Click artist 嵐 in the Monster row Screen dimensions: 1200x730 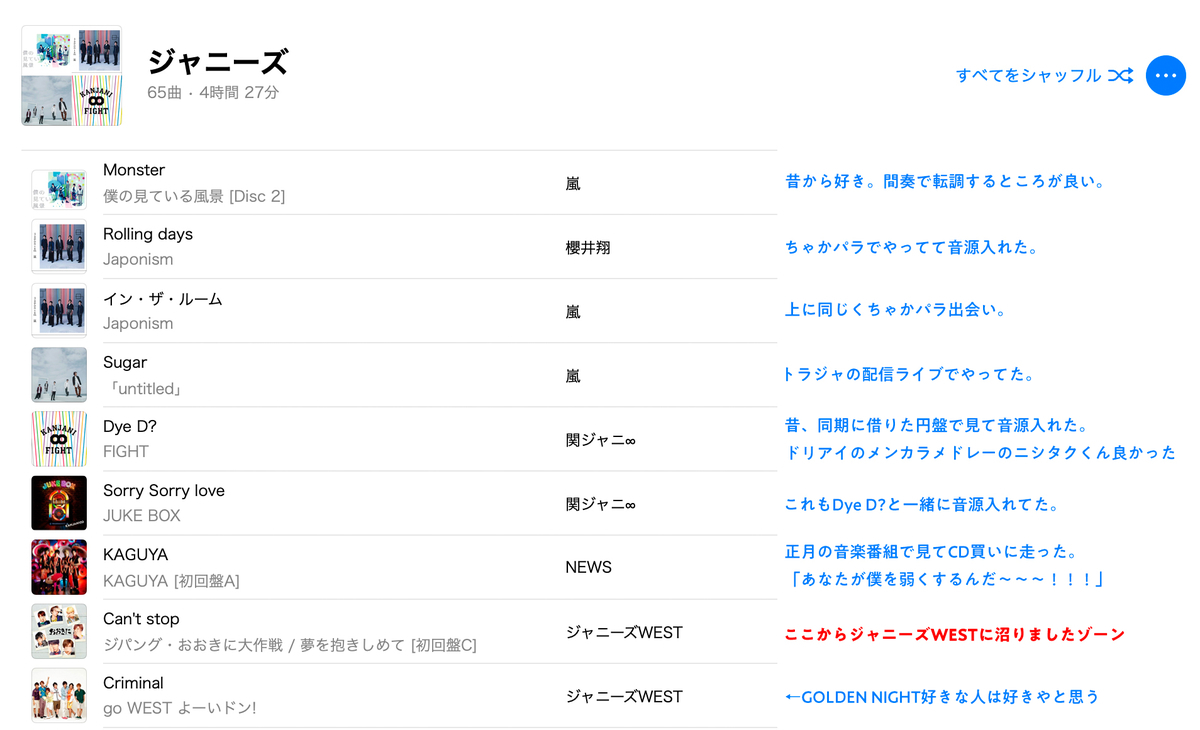pyautogui.click(x=573, y=183)
